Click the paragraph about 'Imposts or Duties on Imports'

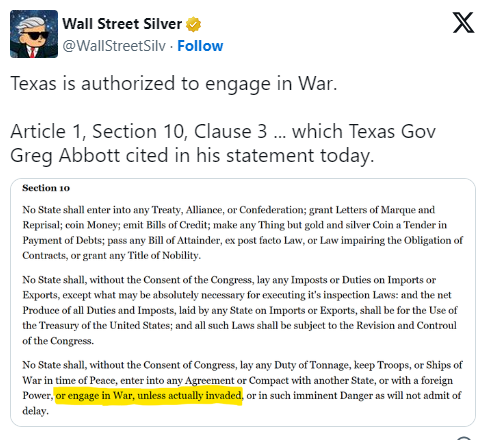click(x=240, y=310)
